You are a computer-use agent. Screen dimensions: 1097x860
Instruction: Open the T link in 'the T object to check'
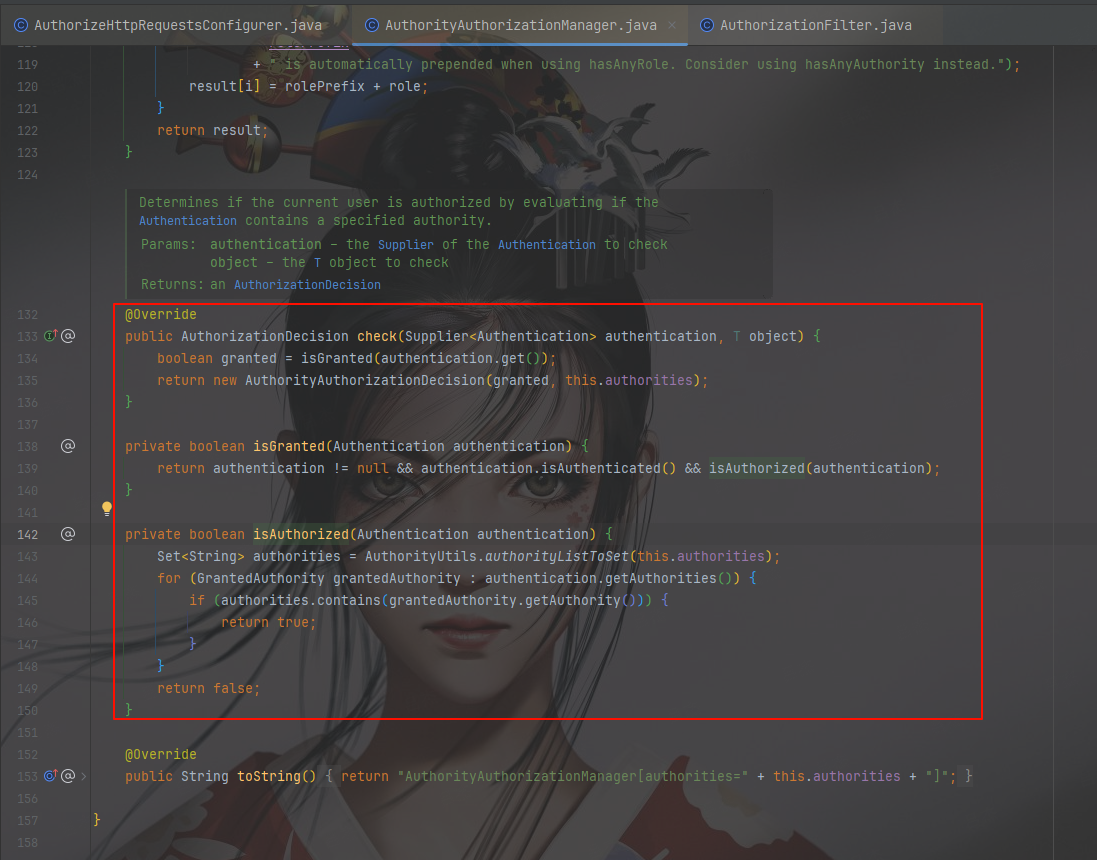click(x=317, y=262)
